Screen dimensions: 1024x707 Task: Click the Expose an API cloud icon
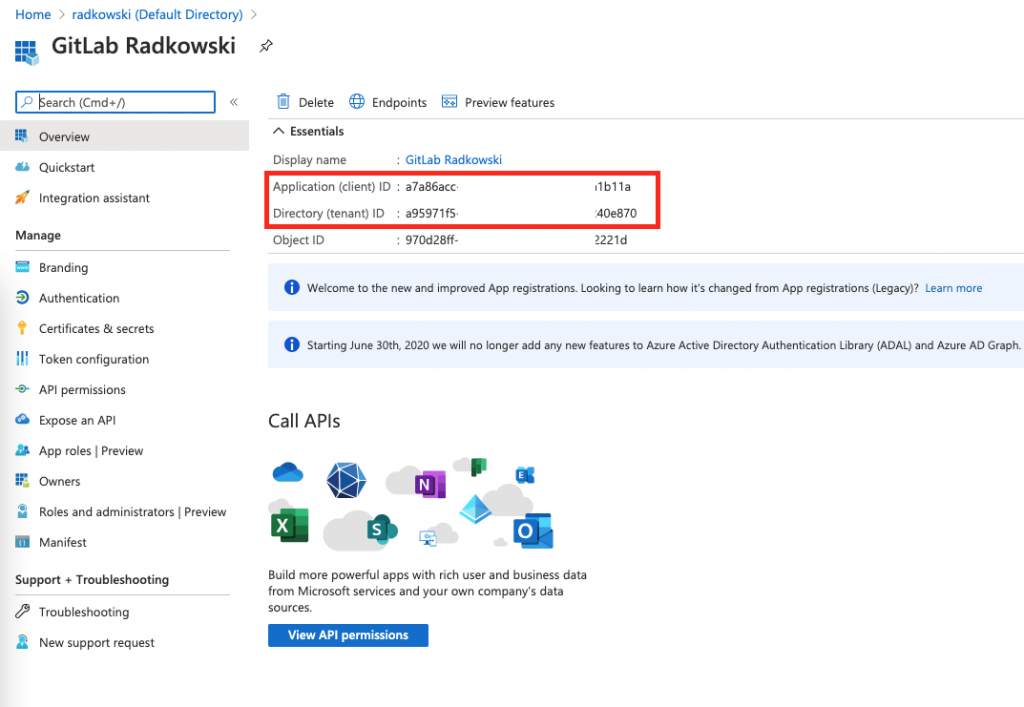point(22,419)
